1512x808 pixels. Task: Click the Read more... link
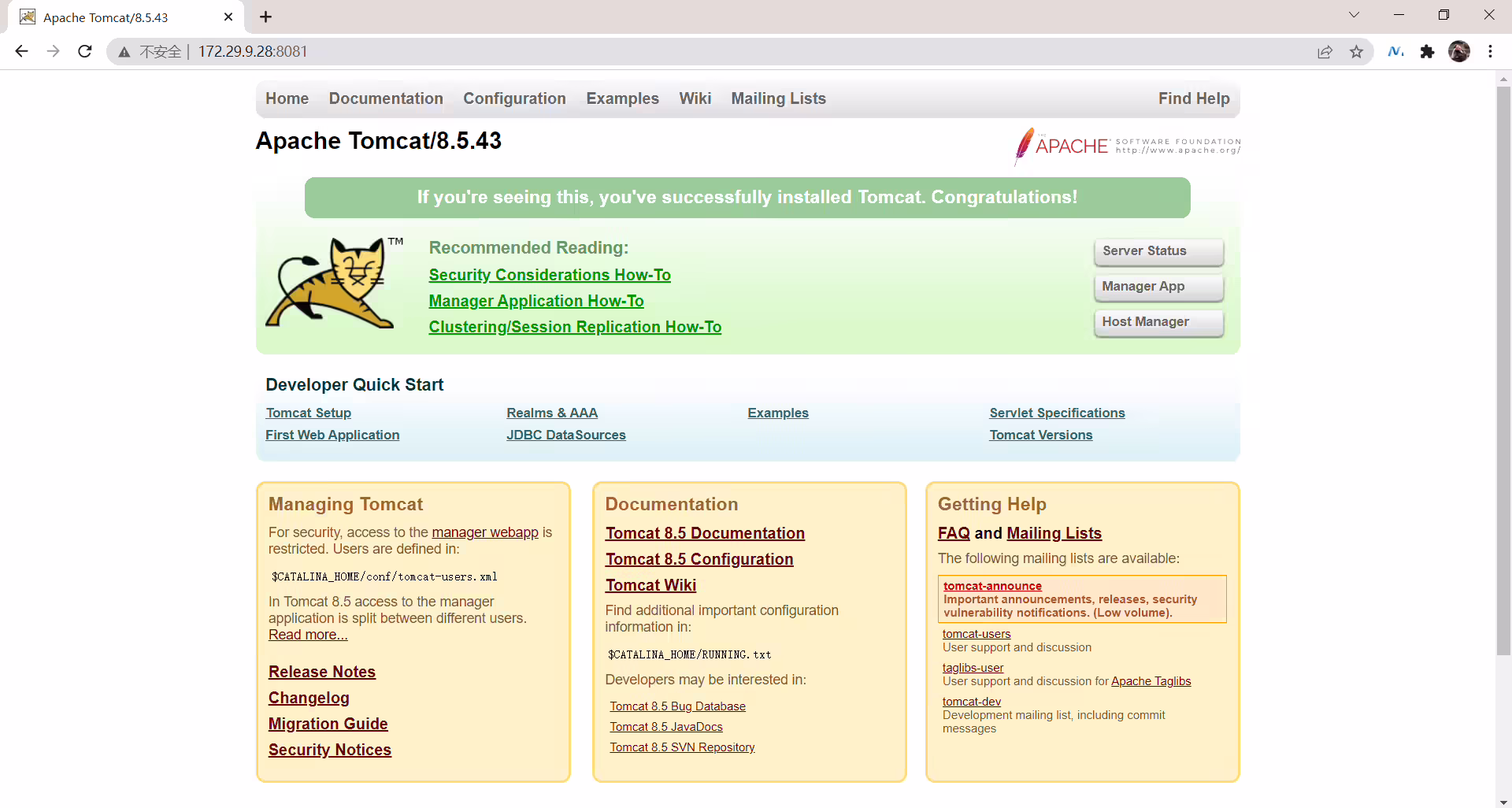point(308,635)
